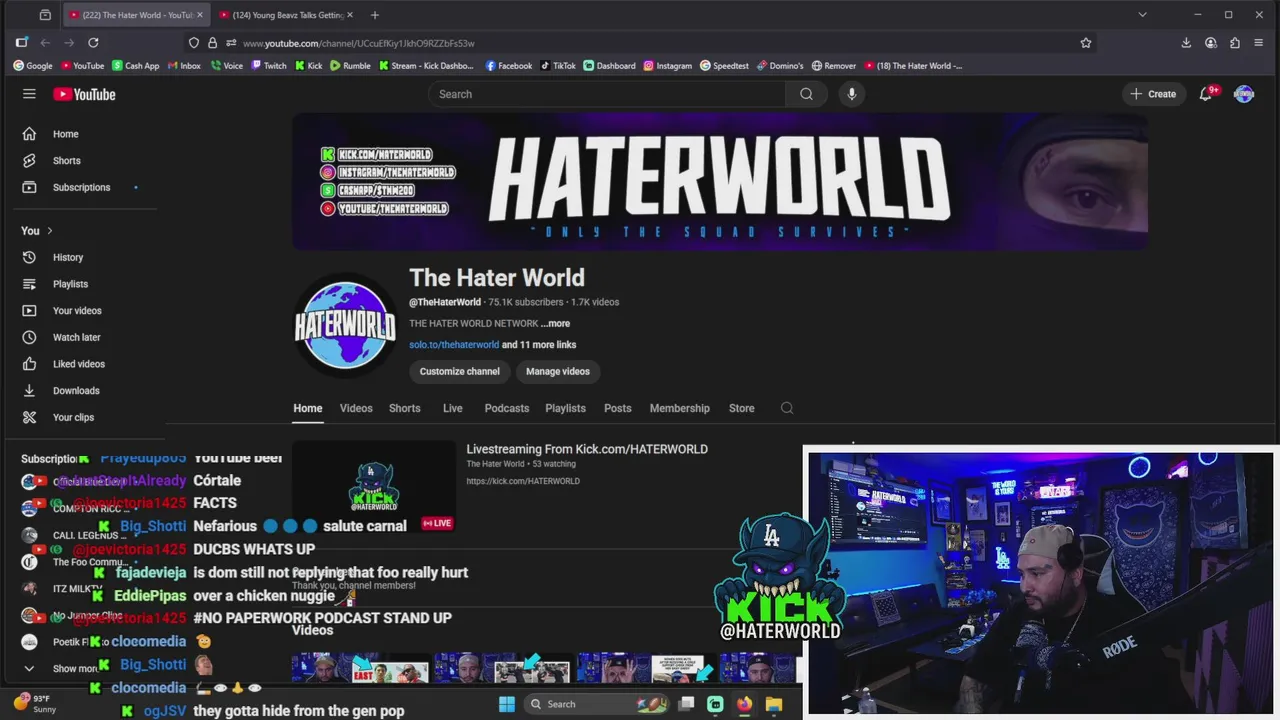Open the green app icon on the taskbar
1280x720 pixels.
[715, 704]
